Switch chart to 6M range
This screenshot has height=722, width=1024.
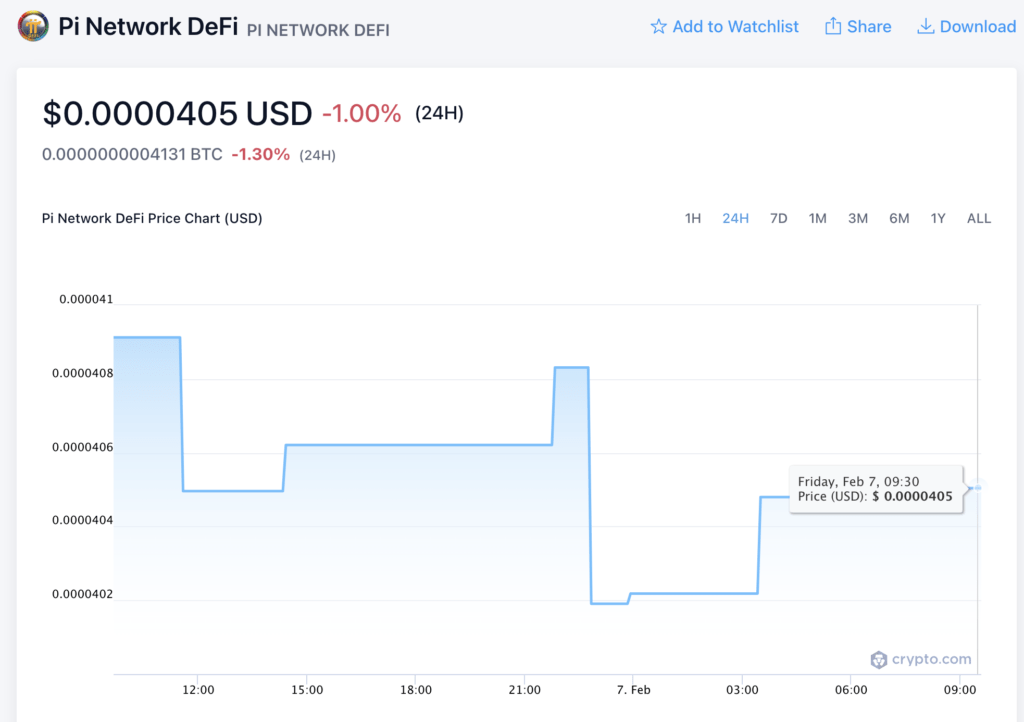point(899,219)
